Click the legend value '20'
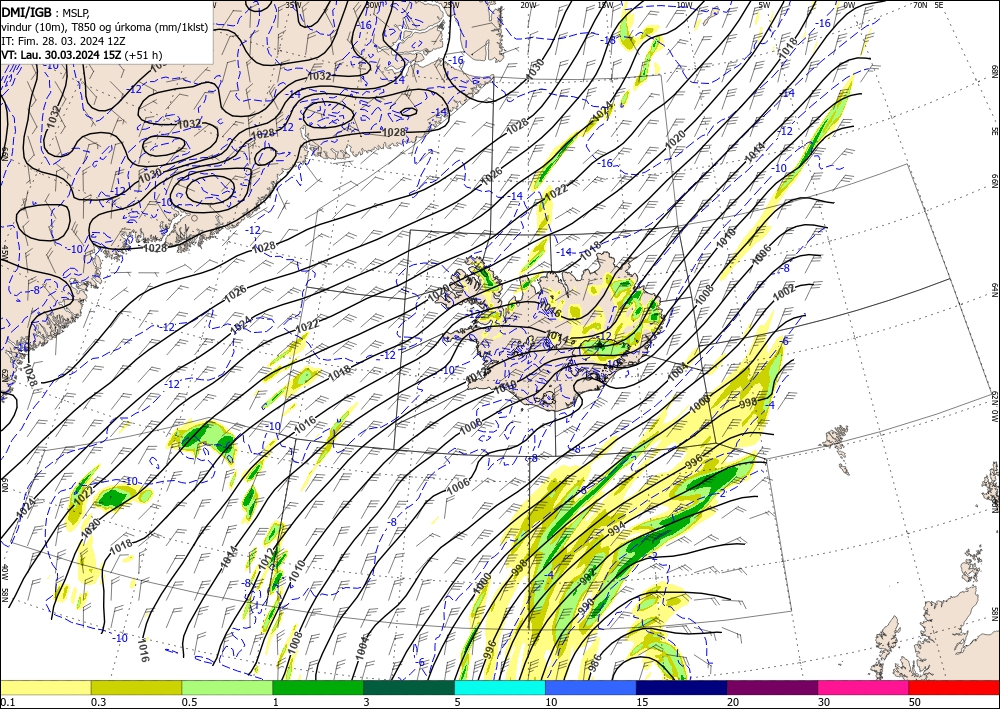Viewport: 1000px width, 709px height. coord(733,702)
